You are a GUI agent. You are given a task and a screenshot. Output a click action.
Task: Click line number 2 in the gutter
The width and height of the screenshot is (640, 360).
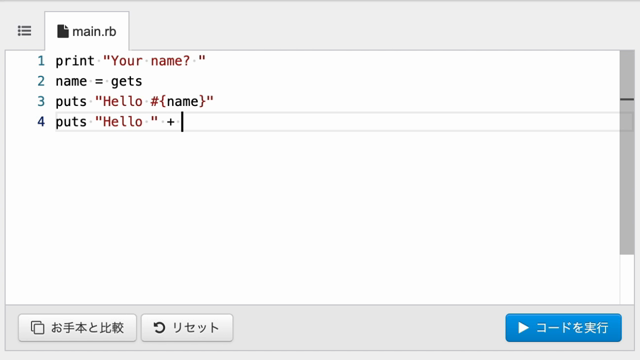(x=41, y=81)
